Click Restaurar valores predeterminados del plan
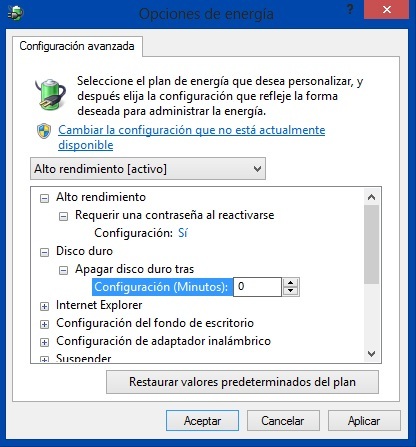This screenshot has height=447, width=416. (242, 382)
